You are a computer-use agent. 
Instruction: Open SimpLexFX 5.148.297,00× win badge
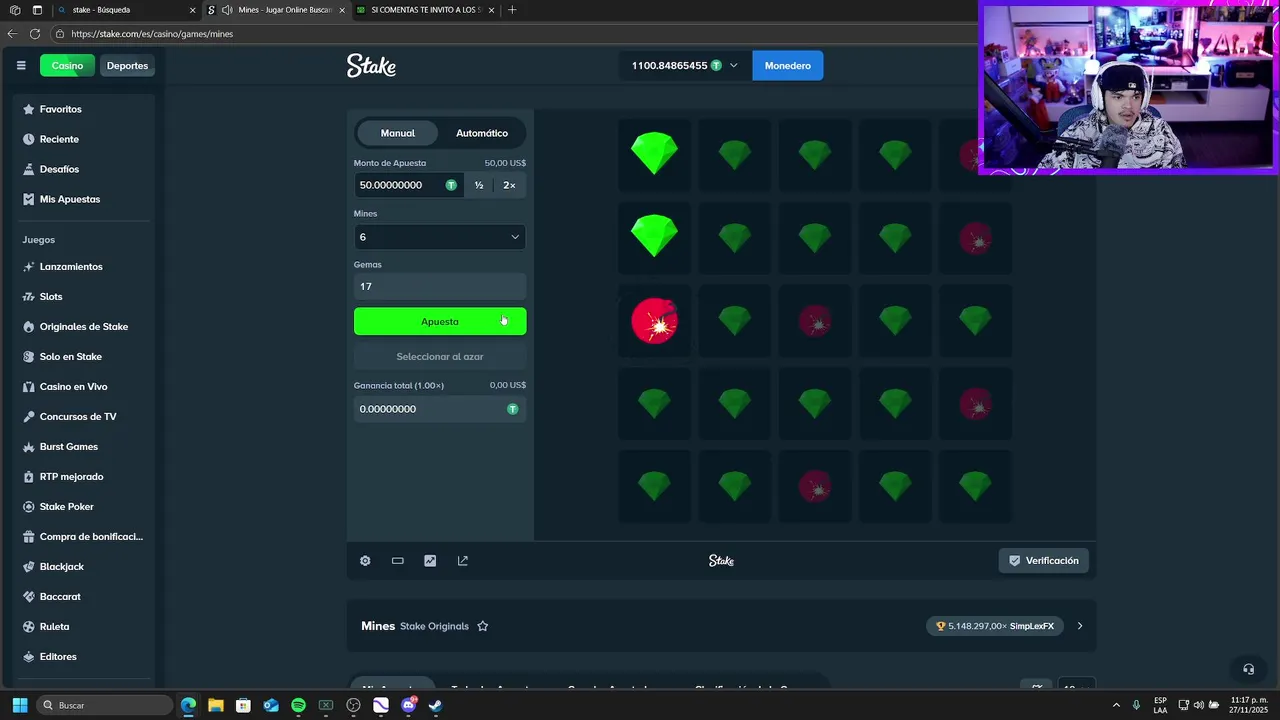[x=994, y=626]
